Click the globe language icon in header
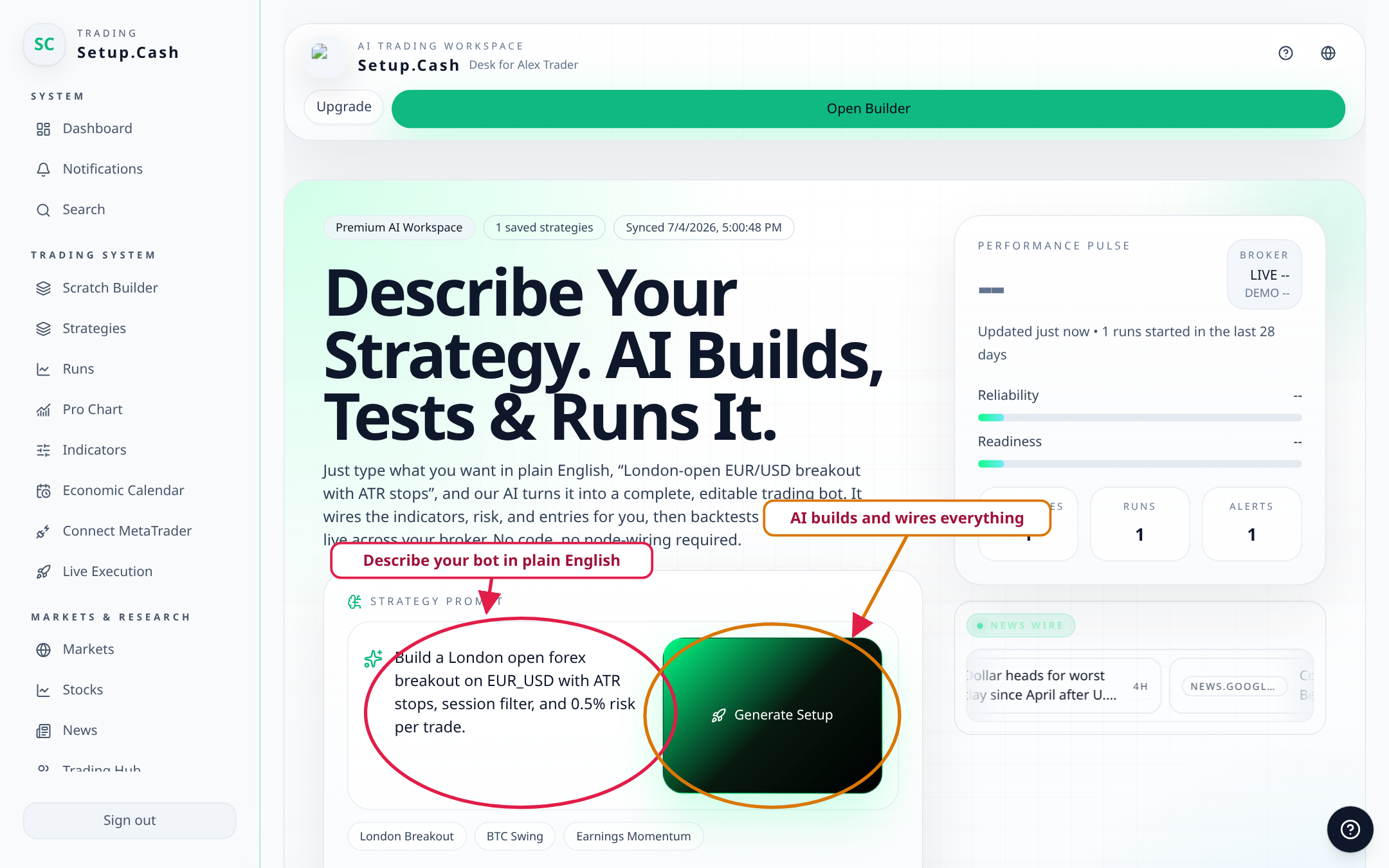1389x868 pixels. point(1328,53)
